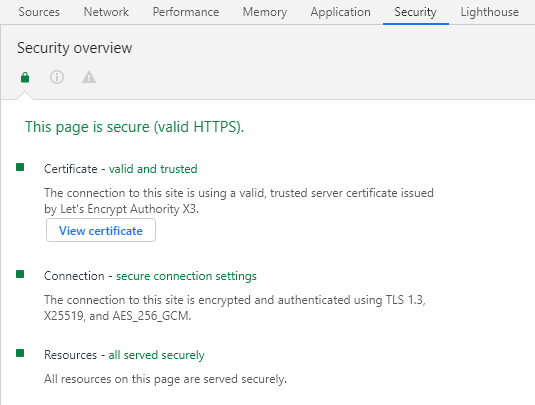The width and height of the screenshot is (535, 405).
Task: Click the View certificate button
Action: (101, 230)
